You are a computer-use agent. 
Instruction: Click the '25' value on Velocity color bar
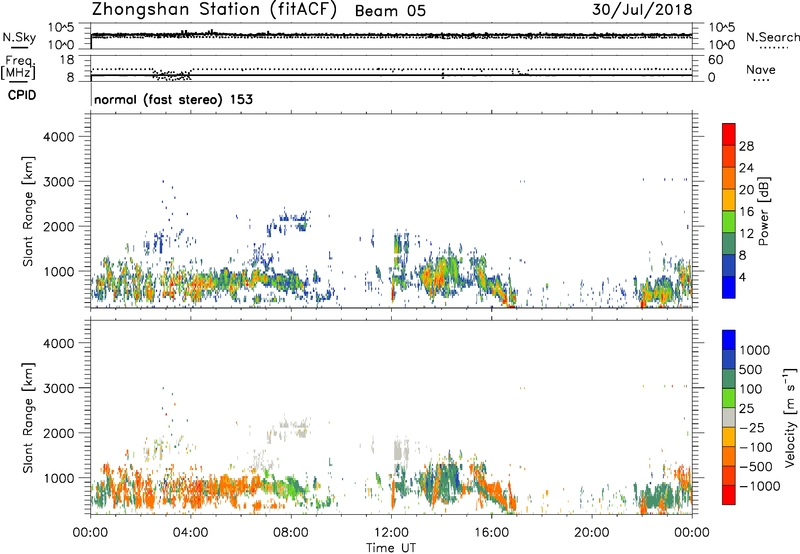[x=746, y=408]
